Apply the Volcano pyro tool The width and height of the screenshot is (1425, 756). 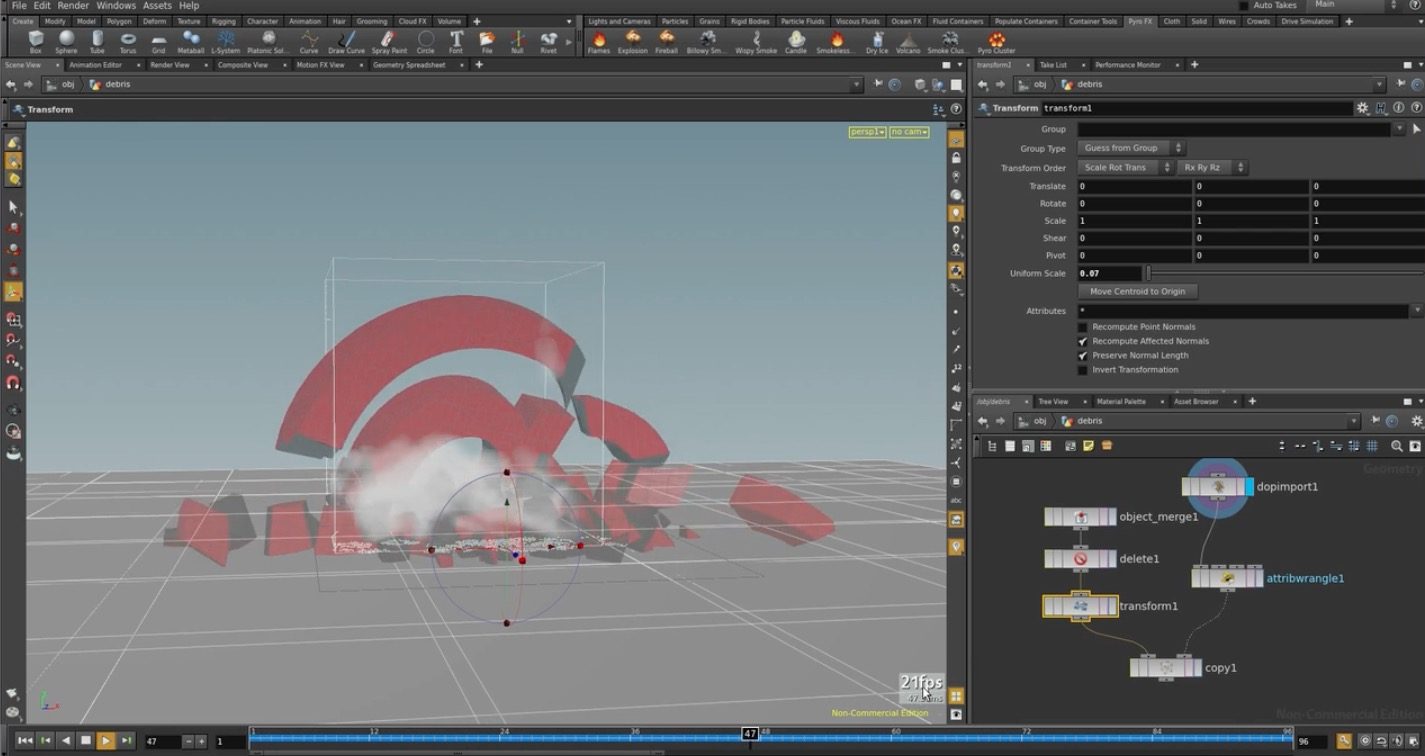point(908,42)
